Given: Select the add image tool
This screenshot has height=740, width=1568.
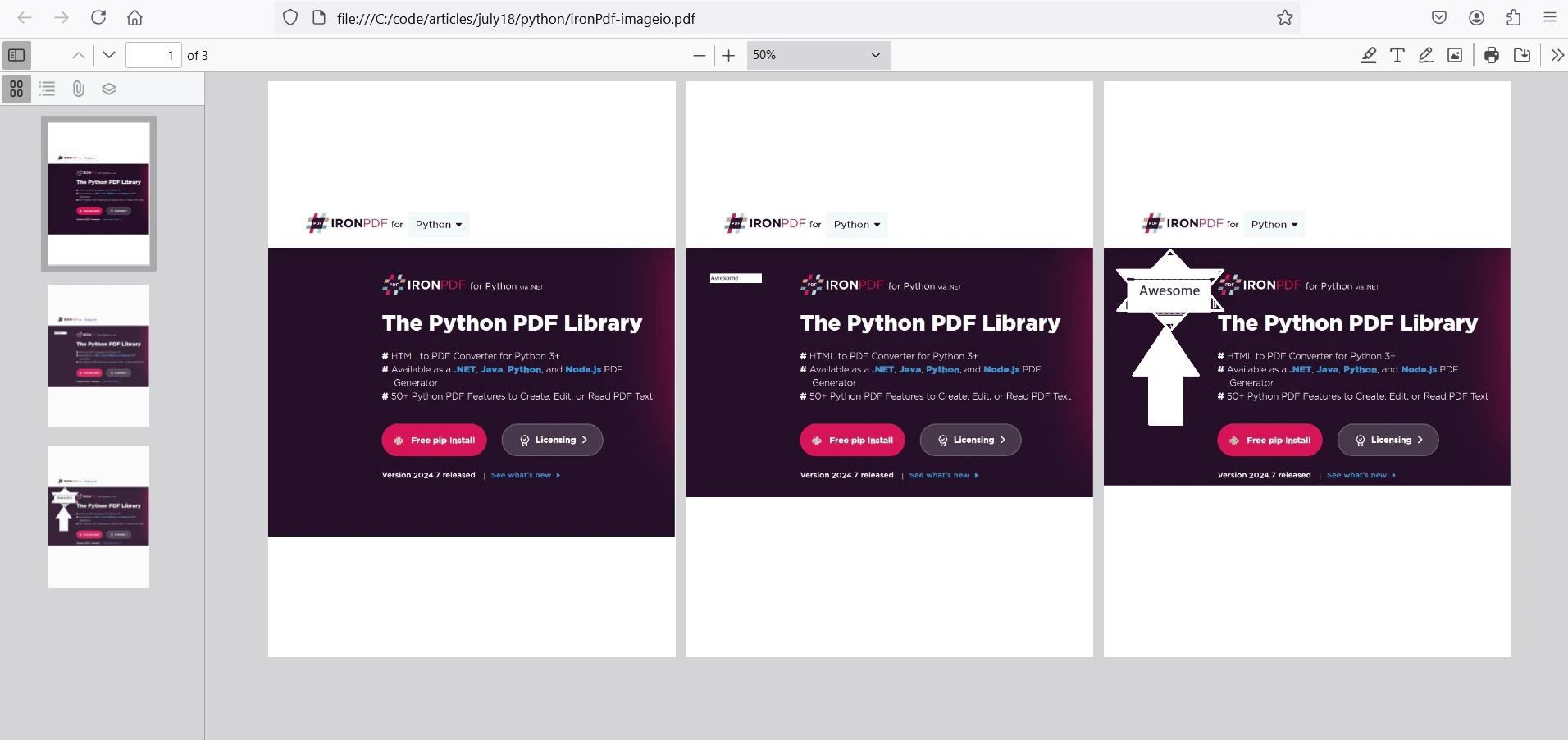Looking at the screenshot, I should tap(1455, 55).
